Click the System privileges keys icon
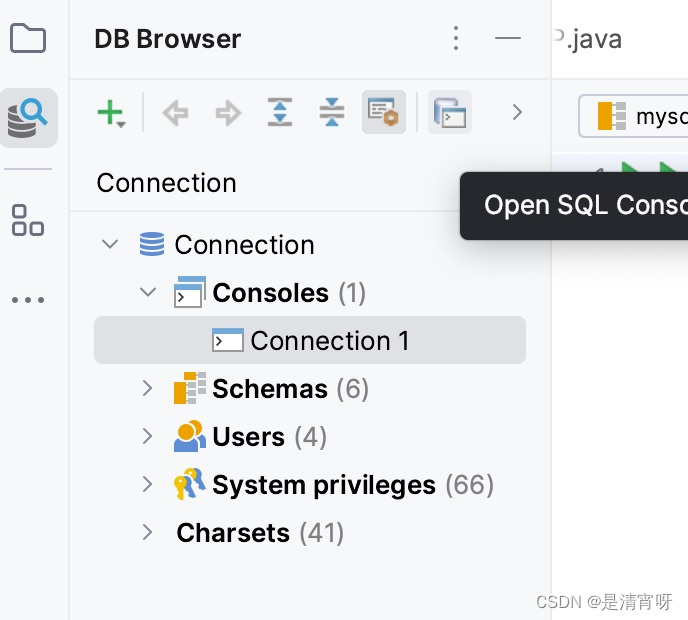The width and height of the screenshot is (688, 620). point(190,484)
